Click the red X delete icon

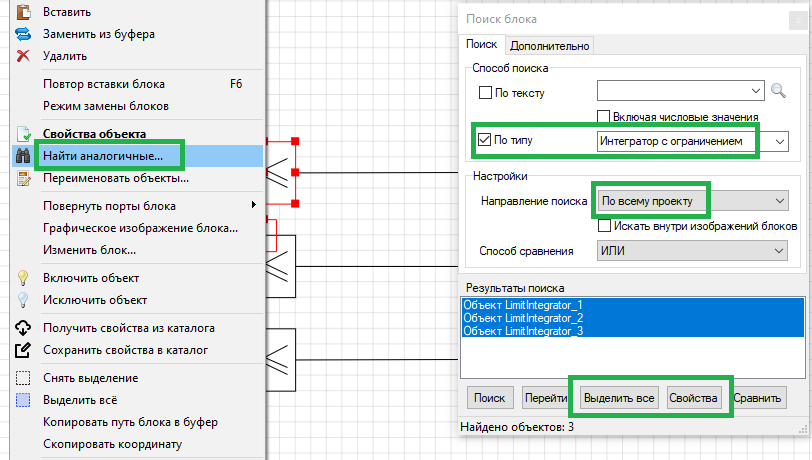point(23,56)
